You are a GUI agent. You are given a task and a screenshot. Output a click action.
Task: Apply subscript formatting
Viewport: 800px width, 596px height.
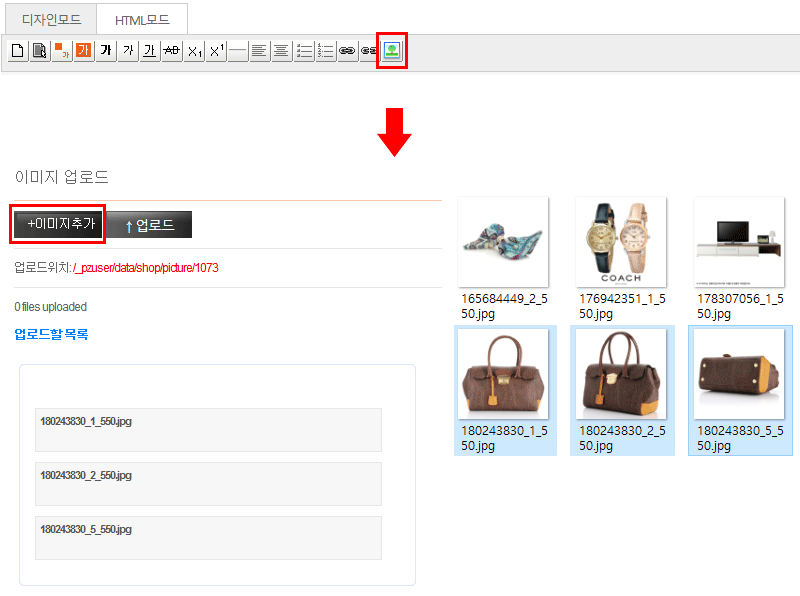194,51
